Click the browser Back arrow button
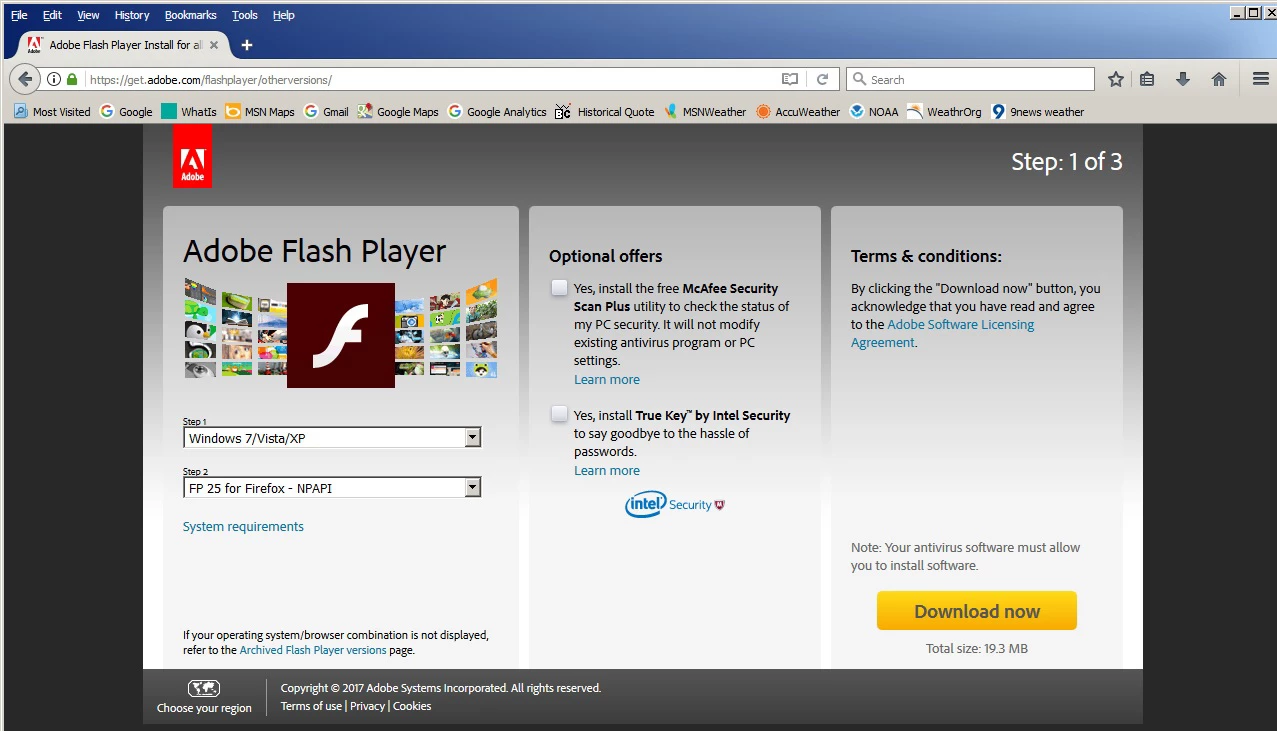 [x=24, y=79]
